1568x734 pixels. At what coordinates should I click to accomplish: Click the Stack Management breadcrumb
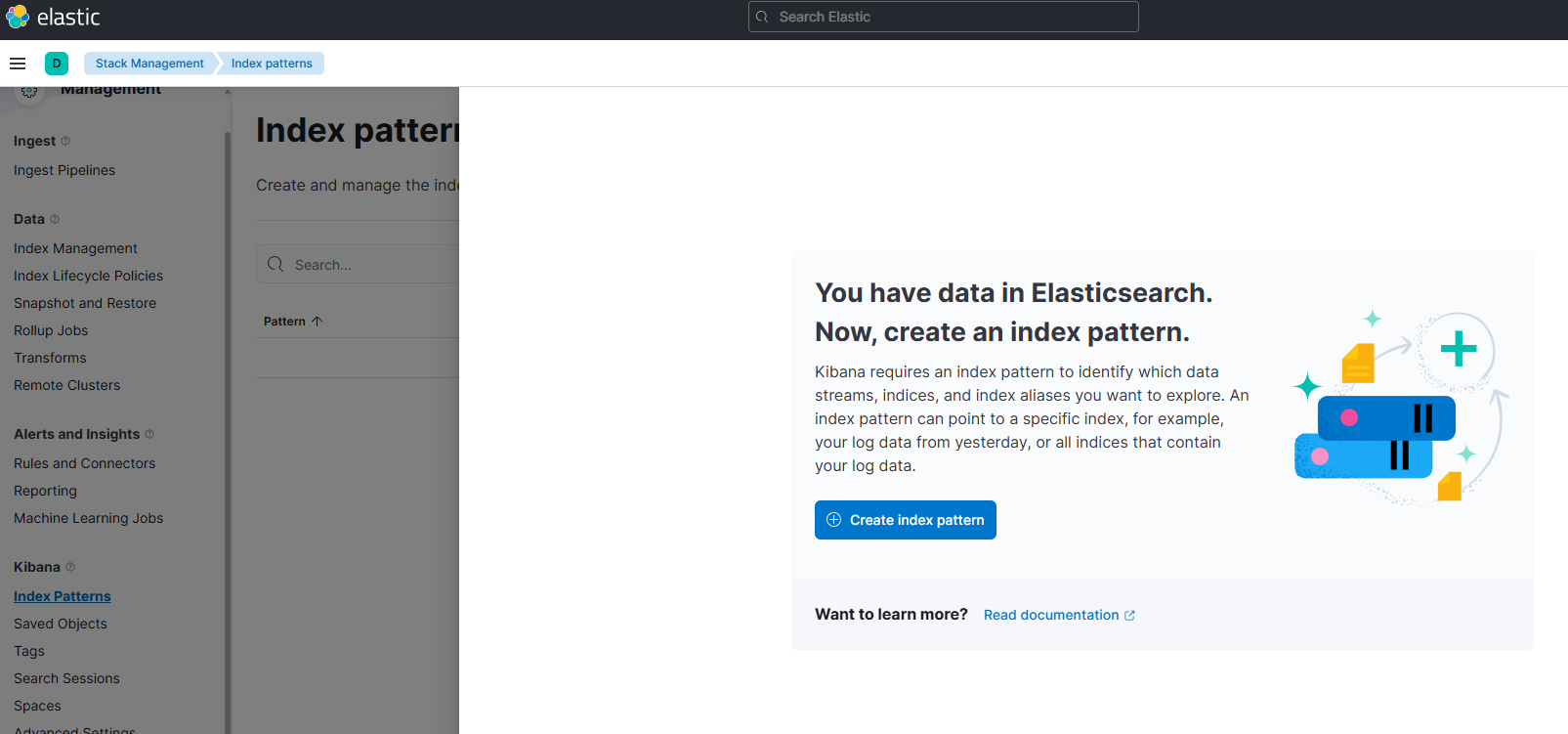point(149,64)
